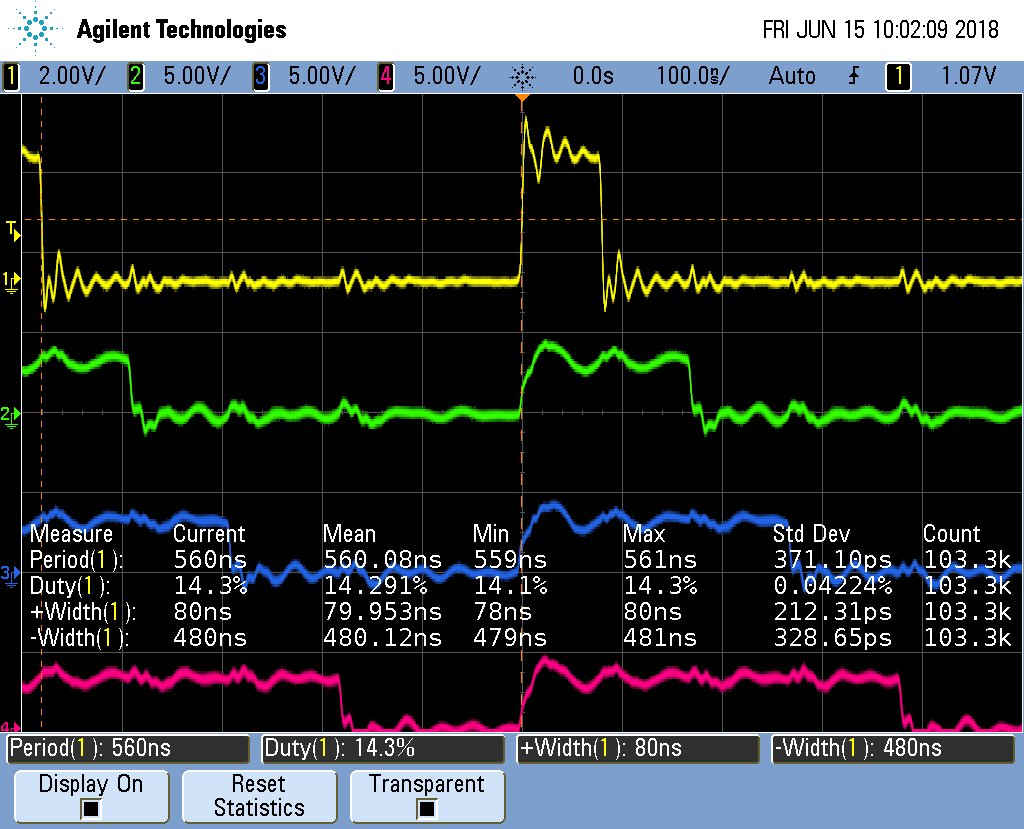Screen dimensions: 1024x829
Task: Click the snowflake waveform intensity icon
Action: pyautogui.click(x=521, y=76)
